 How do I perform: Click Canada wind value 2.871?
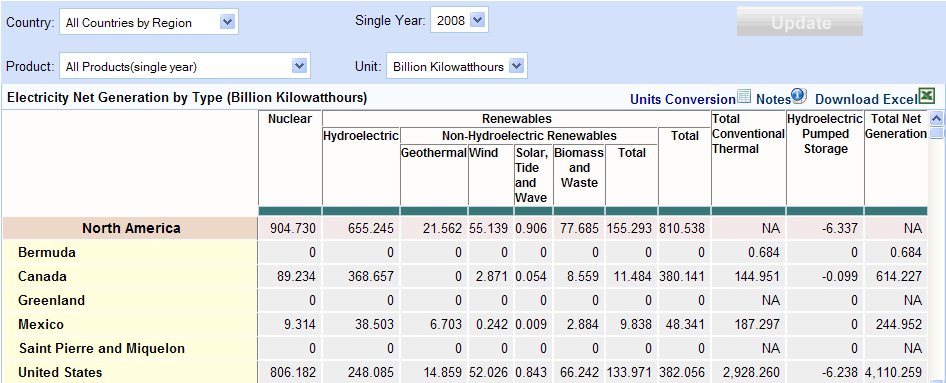click(x=492, y=276)
